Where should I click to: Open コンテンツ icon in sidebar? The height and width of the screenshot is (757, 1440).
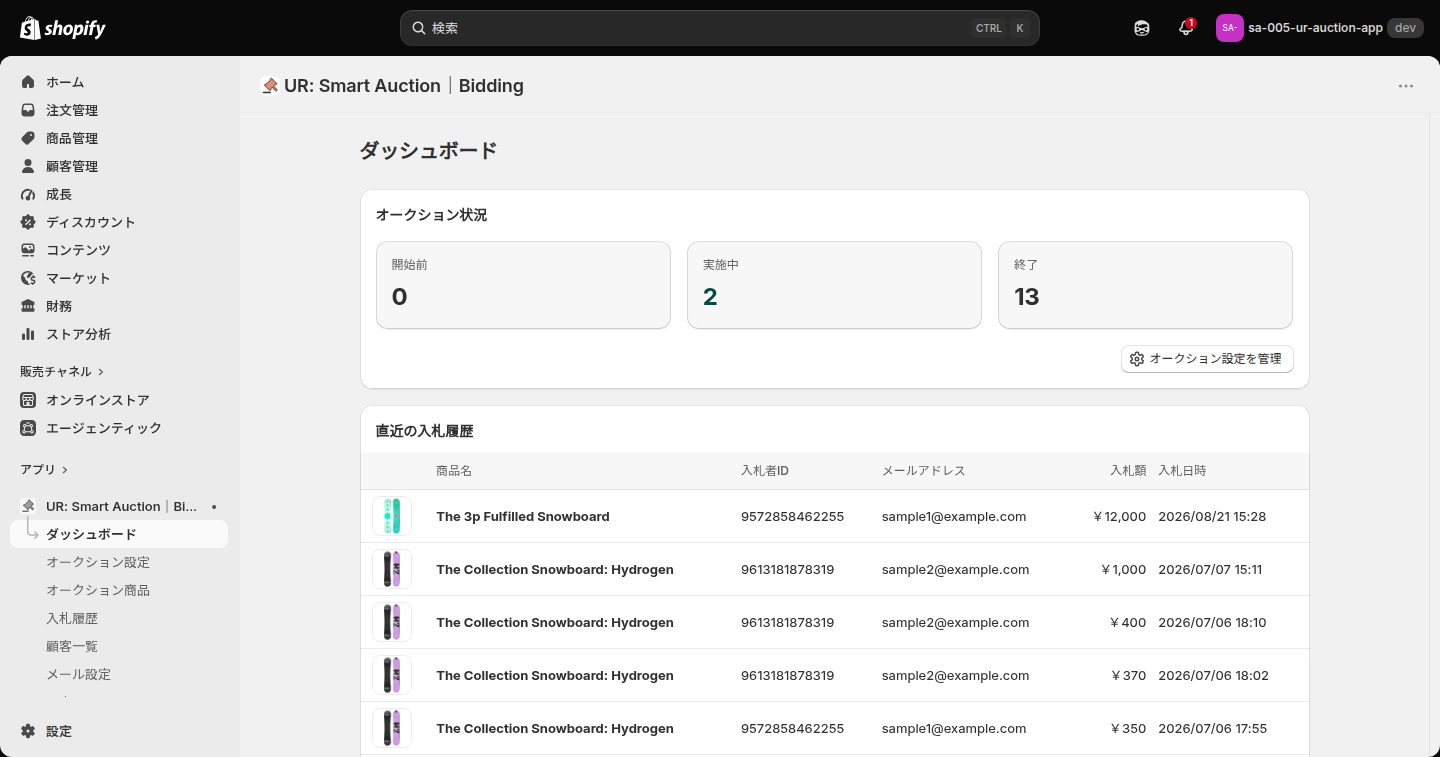(x=28, y=250)
